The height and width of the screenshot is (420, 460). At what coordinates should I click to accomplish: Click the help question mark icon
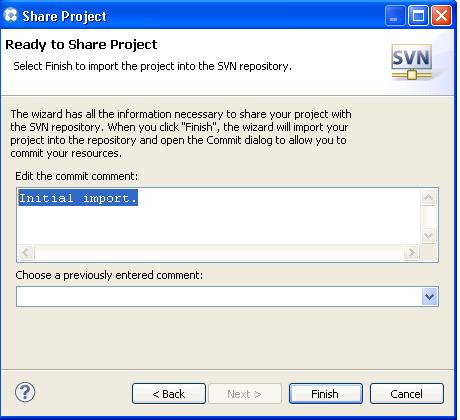25,392
